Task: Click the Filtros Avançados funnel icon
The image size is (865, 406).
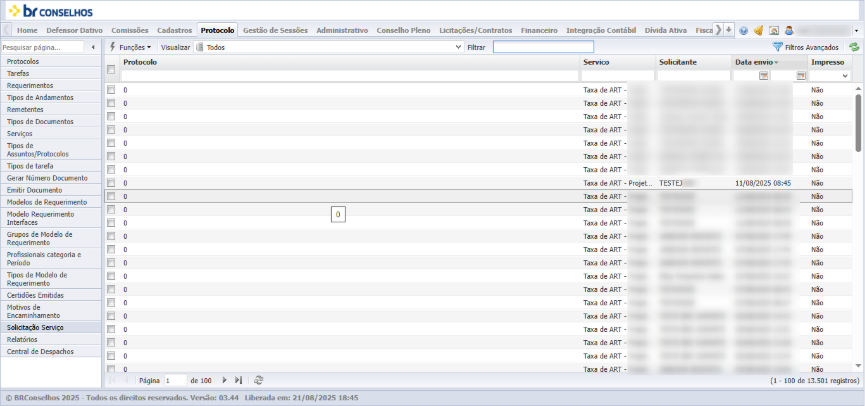Action: point(778,47)
